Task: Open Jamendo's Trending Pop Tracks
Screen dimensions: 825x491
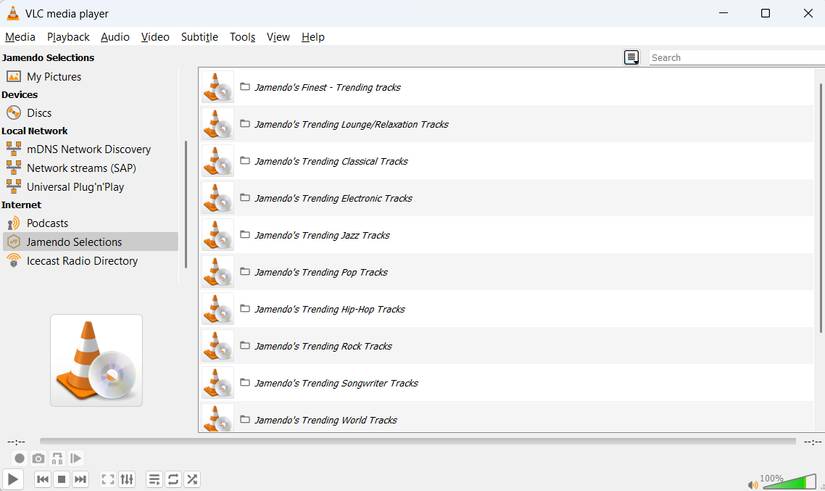Action: 507,272
